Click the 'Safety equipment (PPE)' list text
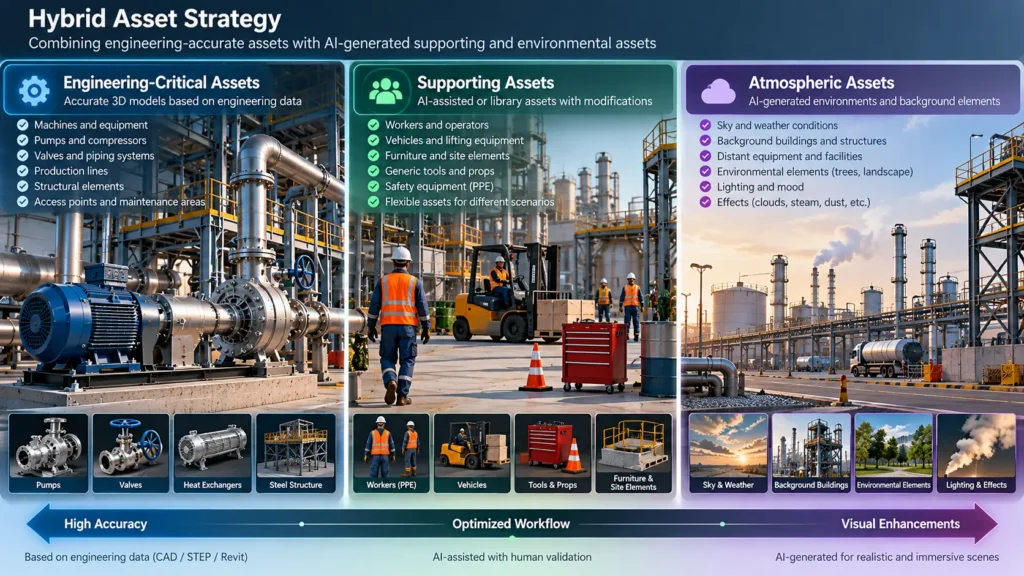The width and height of the screenshot is (1024, 576). pos(439,186)
